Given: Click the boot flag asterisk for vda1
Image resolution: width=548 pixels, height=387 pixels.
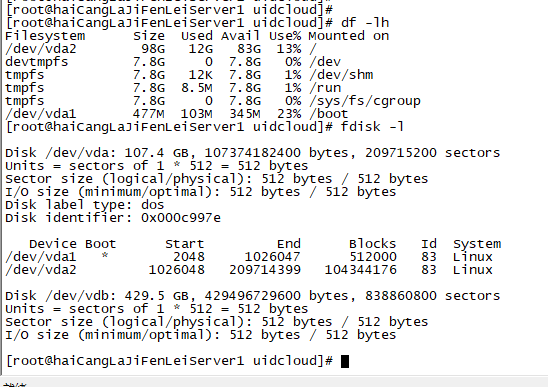Looking at the screenshot, I should pos(104,256).
